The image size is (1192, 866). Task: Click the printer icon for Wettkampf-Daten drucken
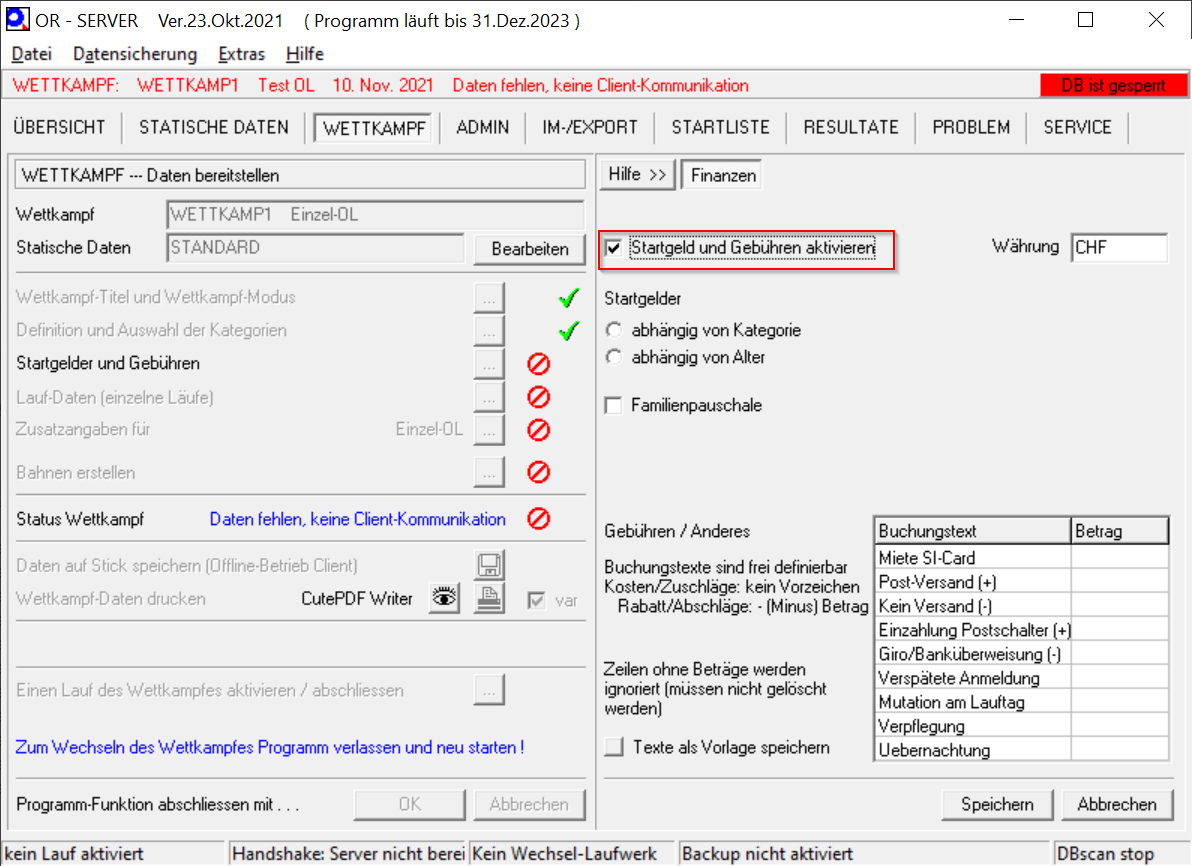click(x=489, y=598)
